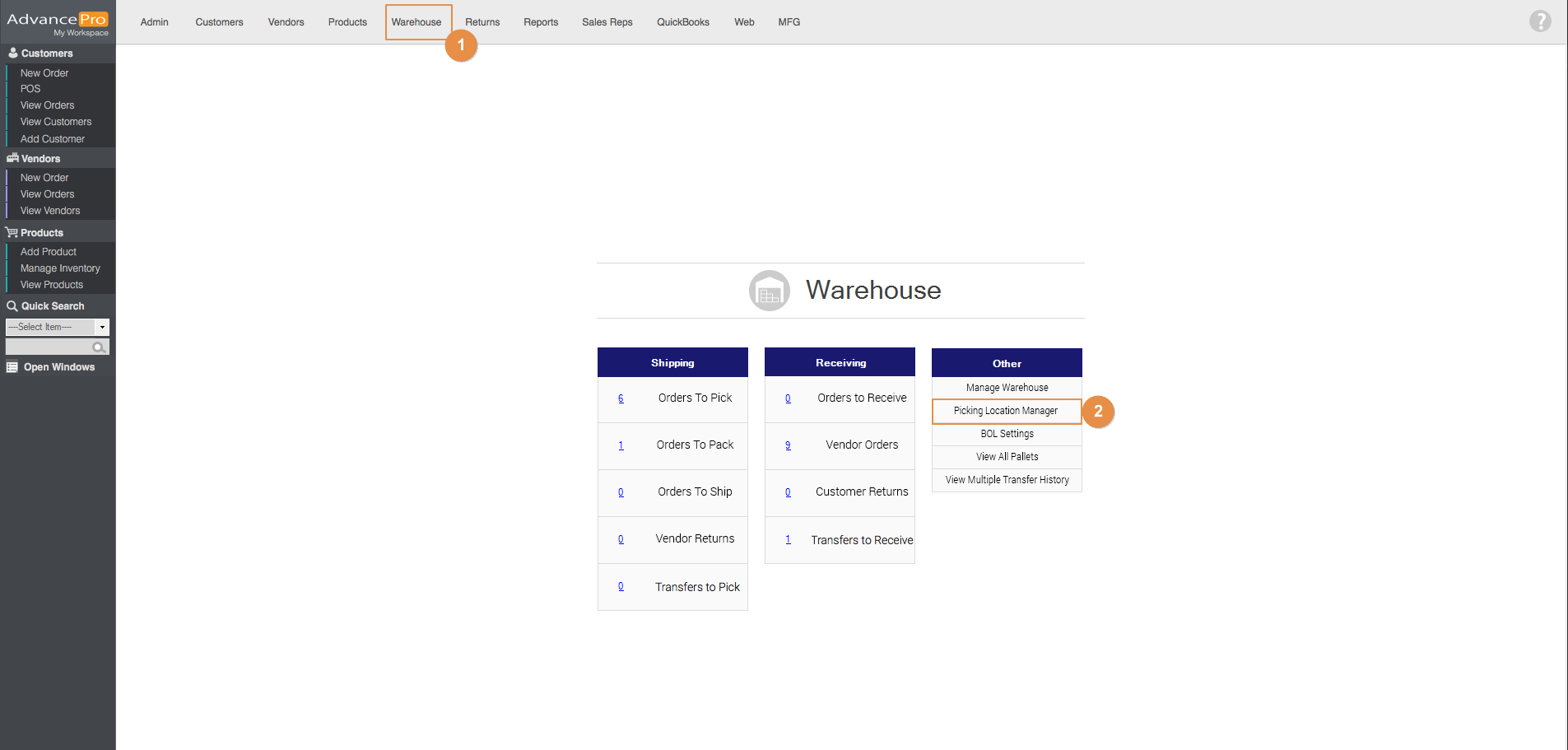Screen dimensions: 1568x750
Task: Click Manage Inventory in sidebar
Action: click(x=60, y=268)
